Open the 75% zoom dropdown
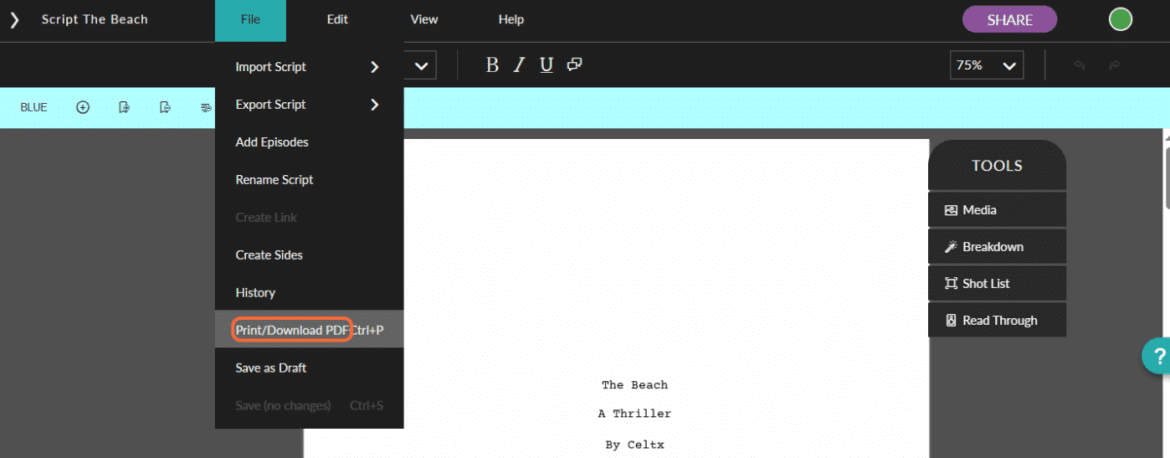Viewport: 1170px width, 458px height. coord(986,66)
